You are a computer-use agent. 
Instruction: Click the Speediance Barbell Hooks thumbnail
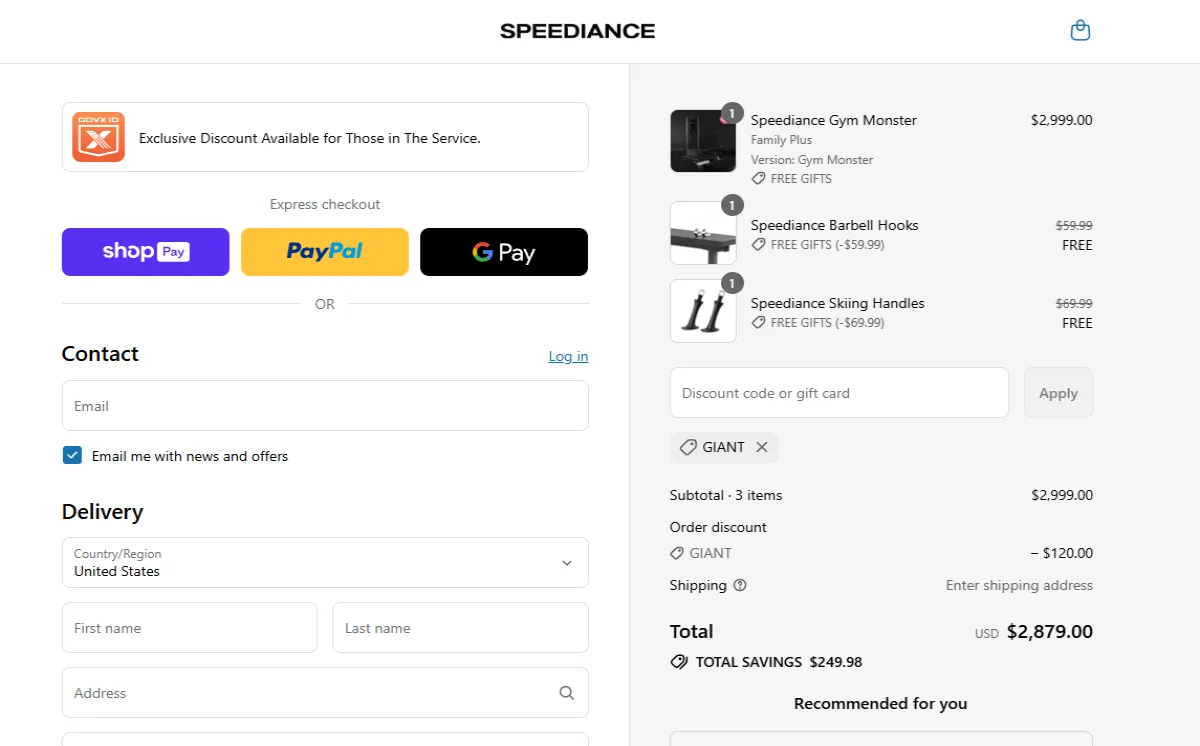702,233
